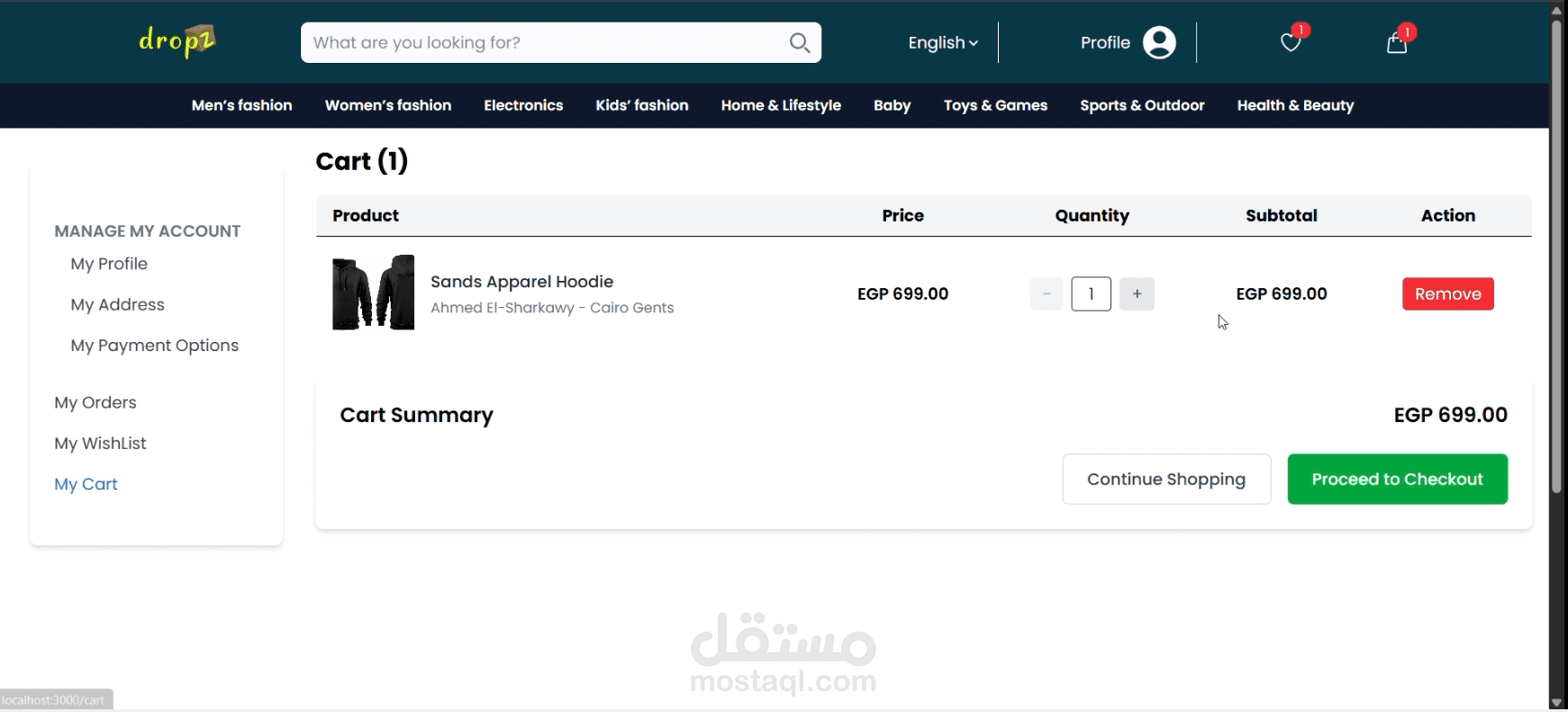
Task: Click the profile avatar icon
Action: (x=1159, y=42)
